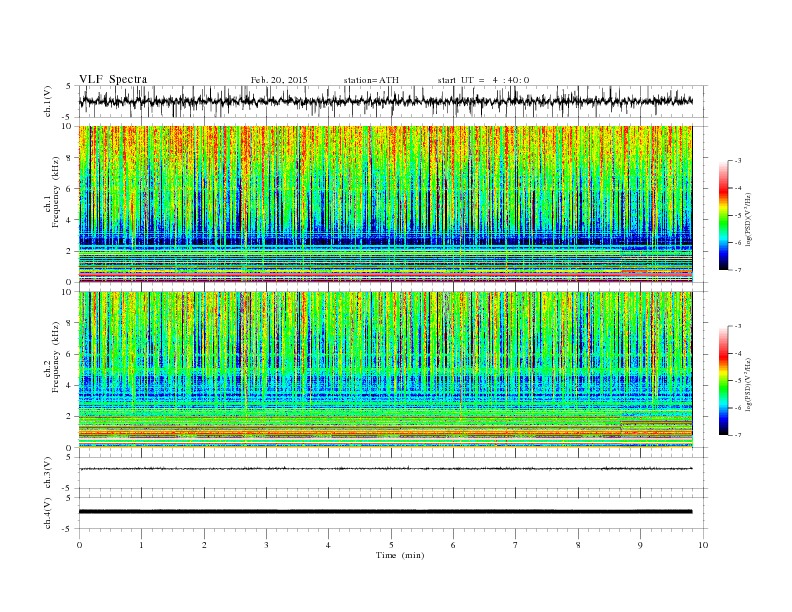Click the ch.1 spectrogram color scale bar
Screen dimensions: 792x612
[x=723, y=215]
